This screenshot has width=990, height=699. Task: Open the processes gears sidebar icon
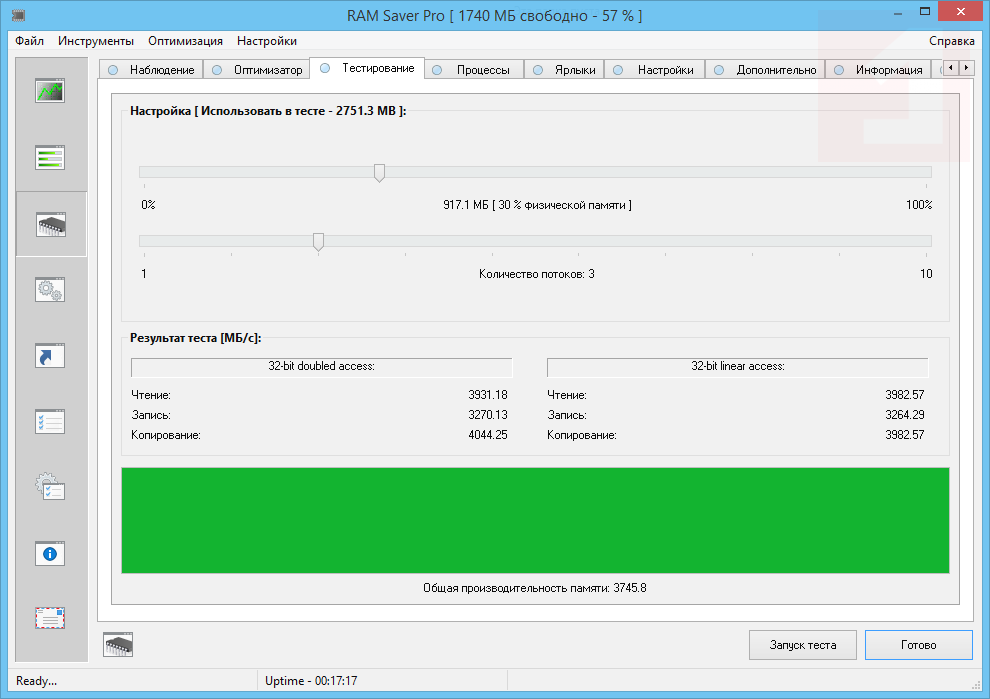pyautogui.click(x=50, y=290)
